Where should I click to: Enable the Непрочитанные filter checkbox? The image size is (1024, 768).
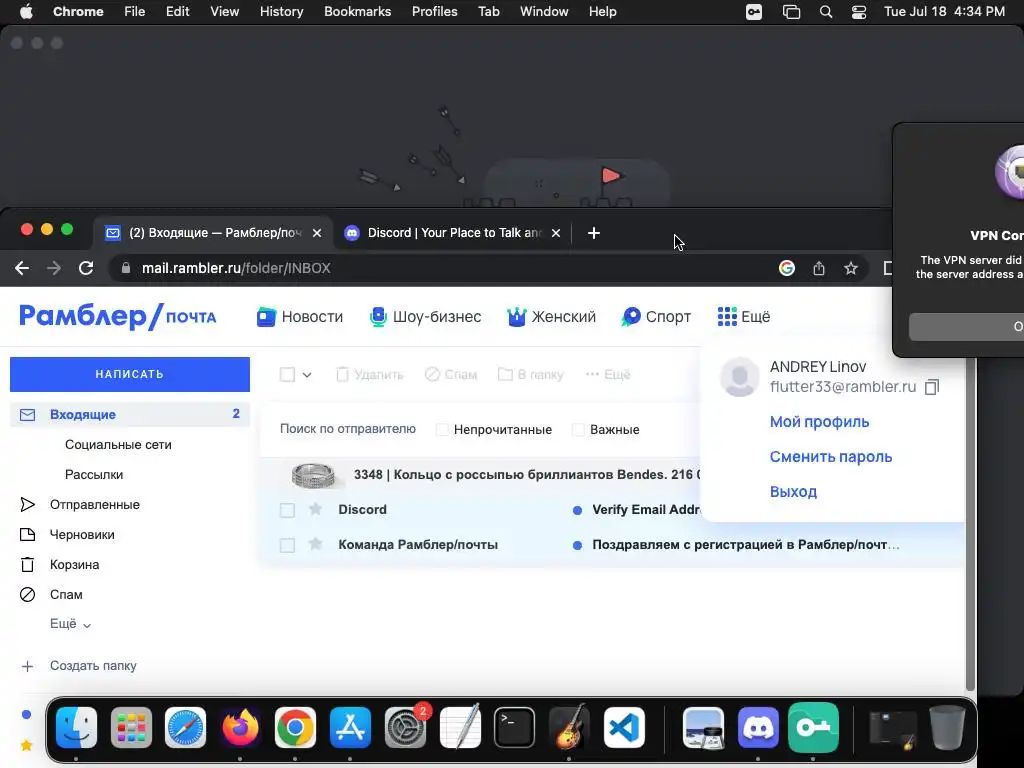(x=442, y=430)
